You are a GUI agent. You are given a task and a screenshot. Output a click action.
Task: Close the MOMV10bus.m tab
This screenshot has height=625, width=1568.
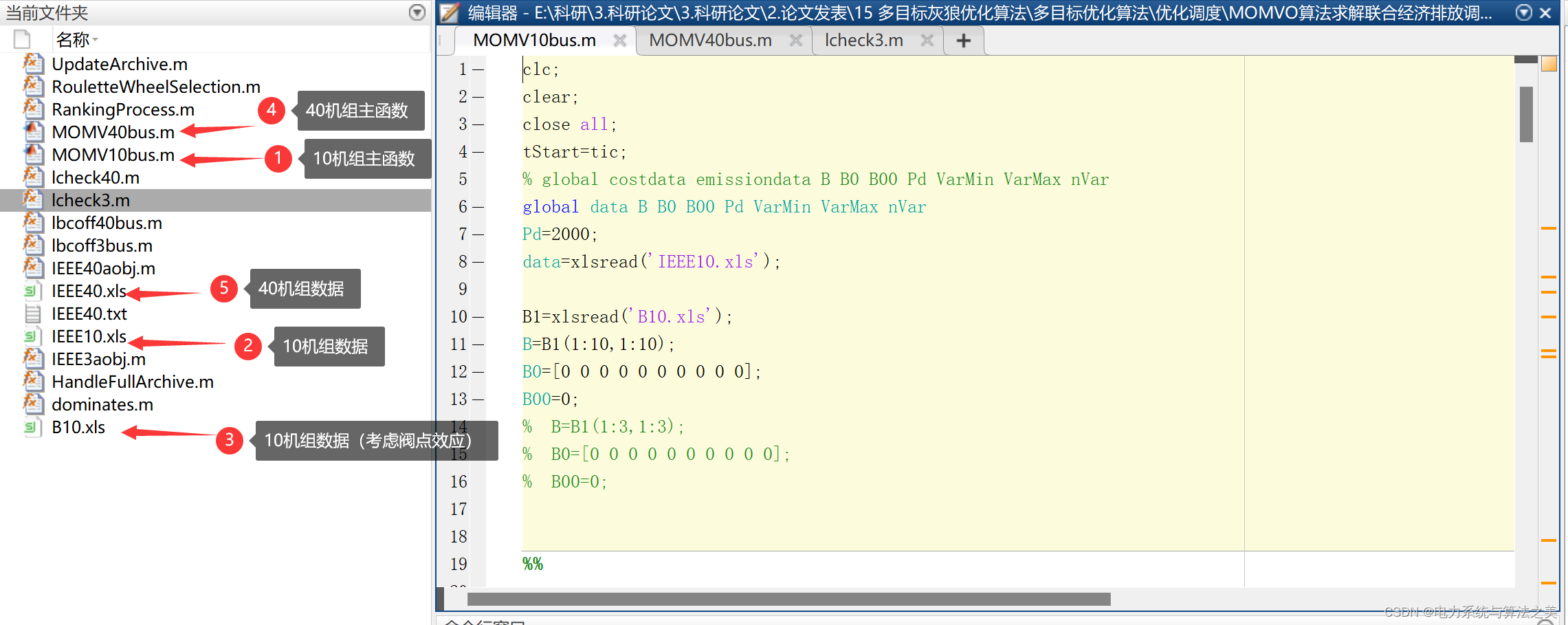click(x=620, y=41)
